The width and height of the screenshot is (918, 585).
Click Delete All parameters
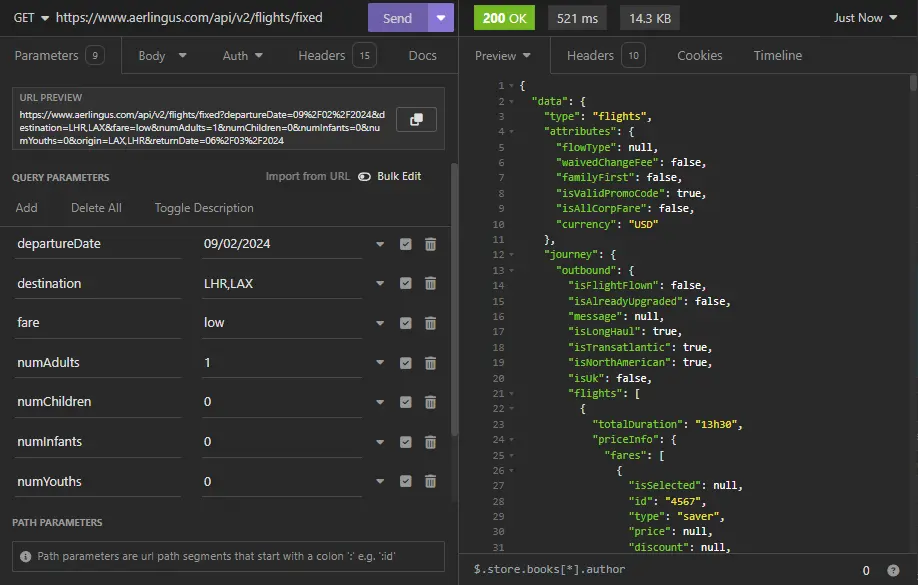(96, 208)
